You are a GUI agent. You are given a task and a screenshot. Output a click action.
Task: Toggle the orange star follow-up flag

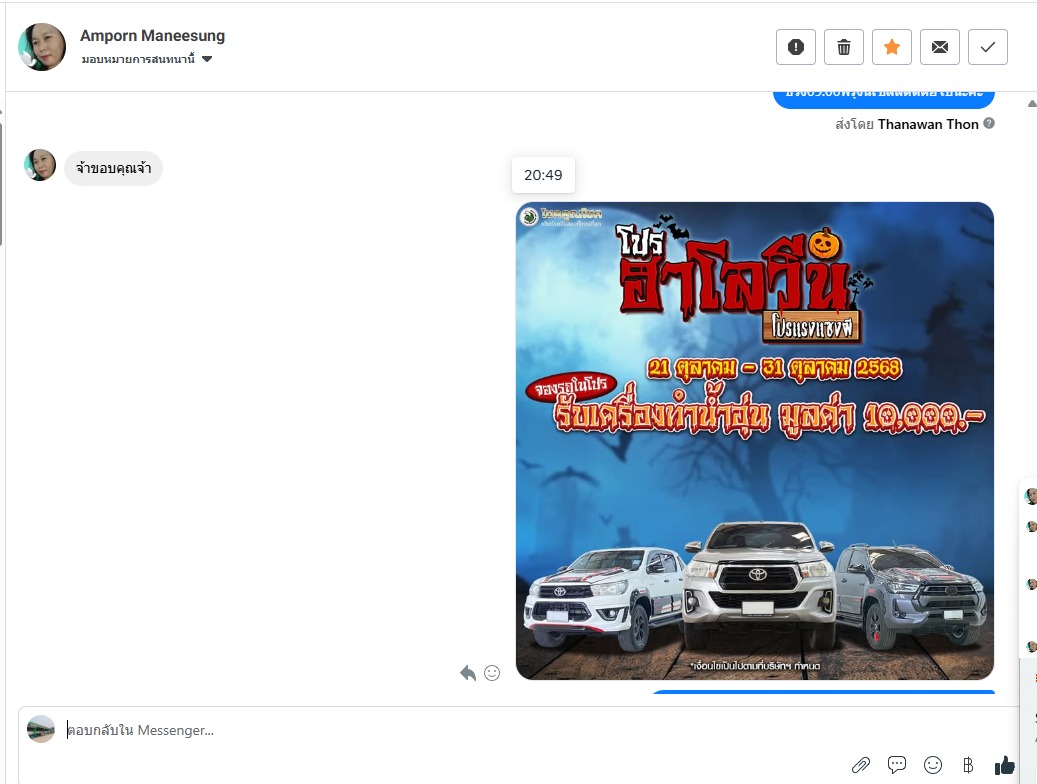click(892, 47)
